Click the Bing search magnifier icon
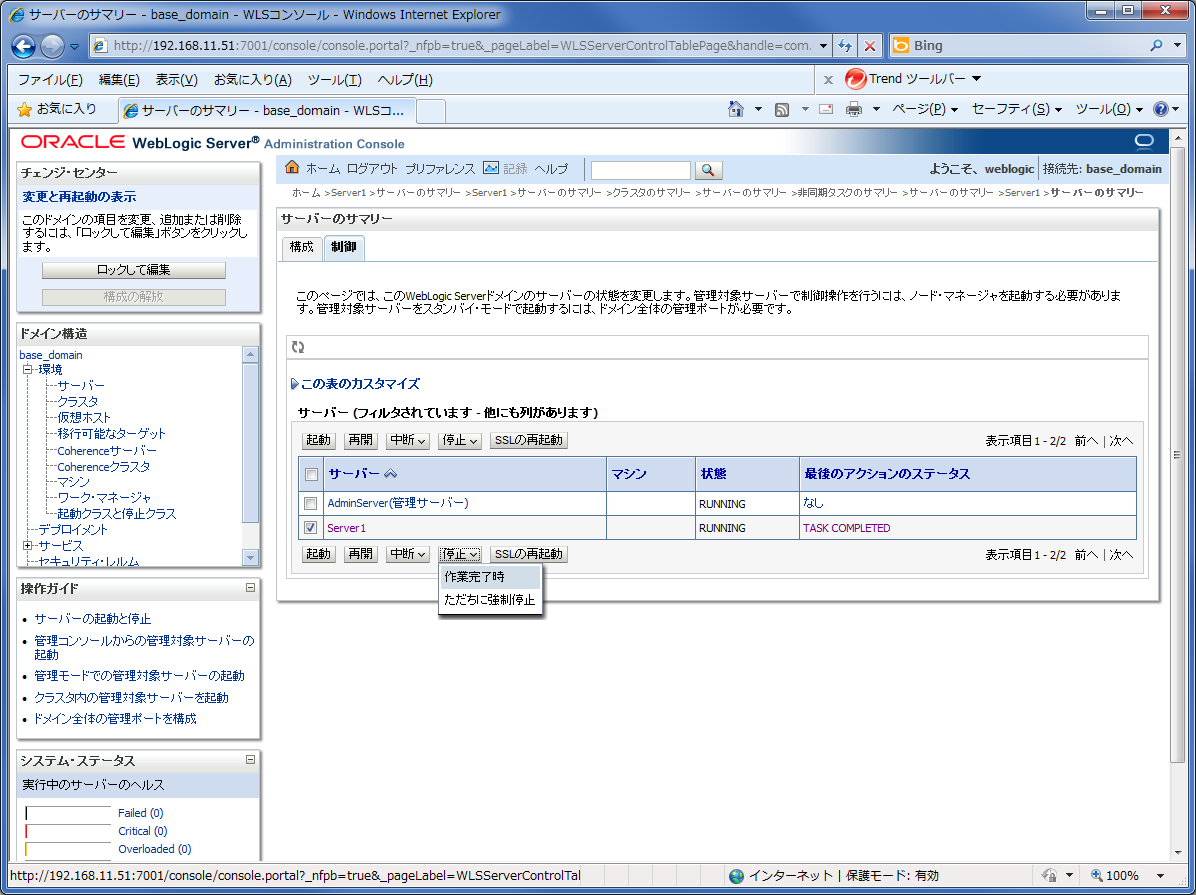 1156,46
